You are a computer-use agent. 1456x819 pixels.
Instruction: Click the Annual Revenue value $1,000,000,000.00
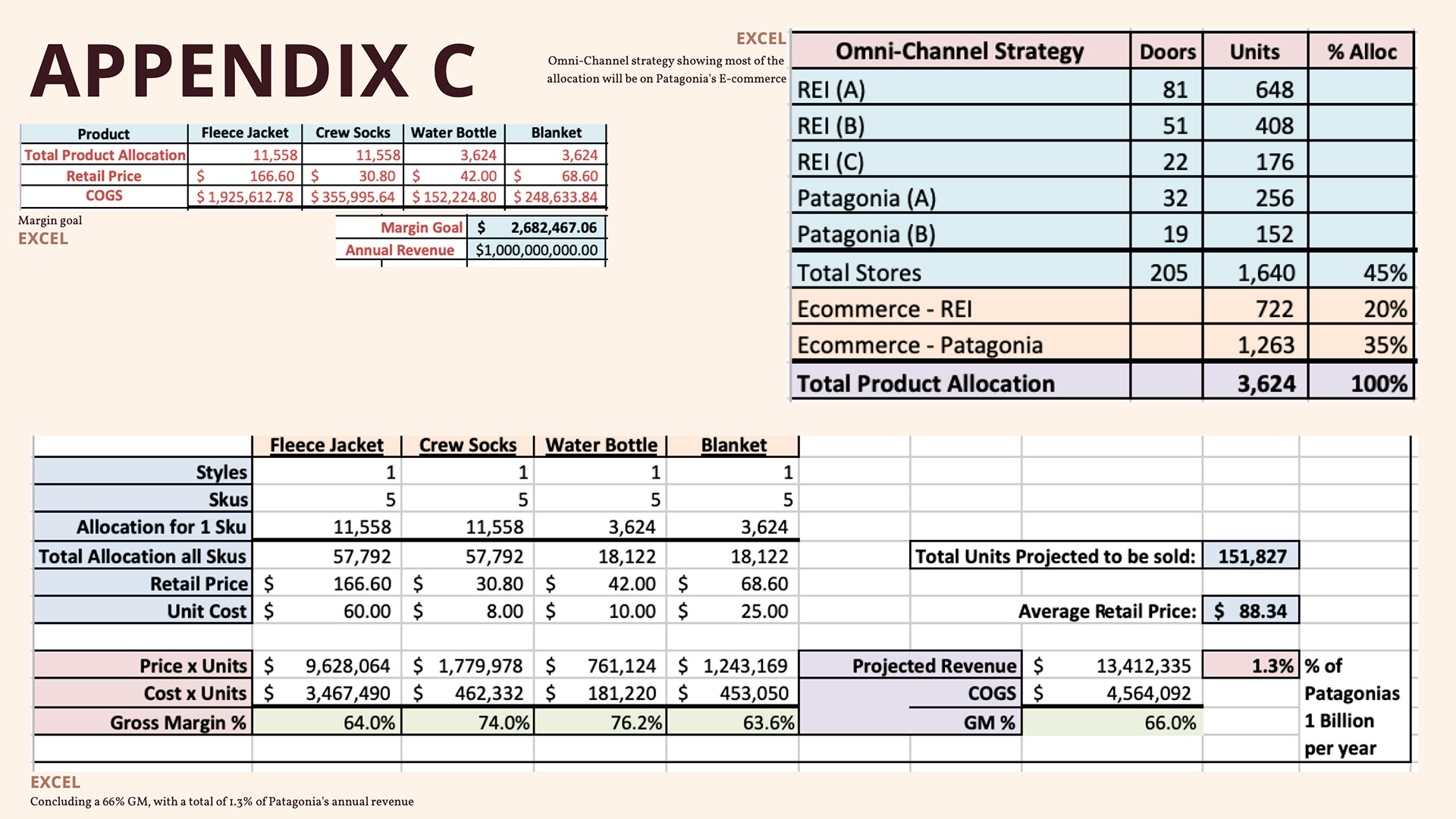(537, 250)
